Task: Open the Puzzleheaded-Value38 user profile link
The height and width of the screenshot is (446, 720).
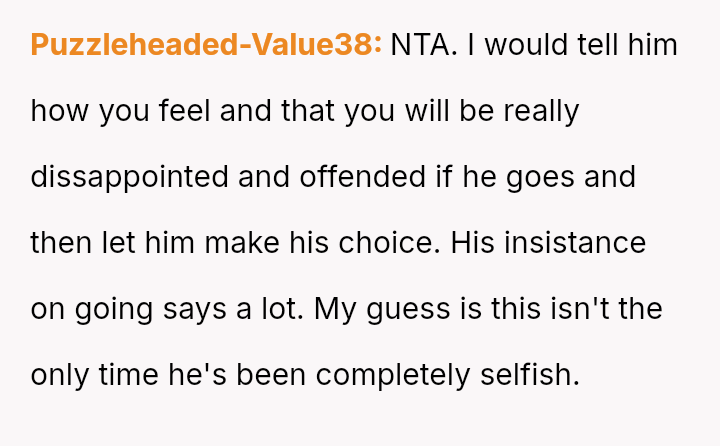Action: 206,45
